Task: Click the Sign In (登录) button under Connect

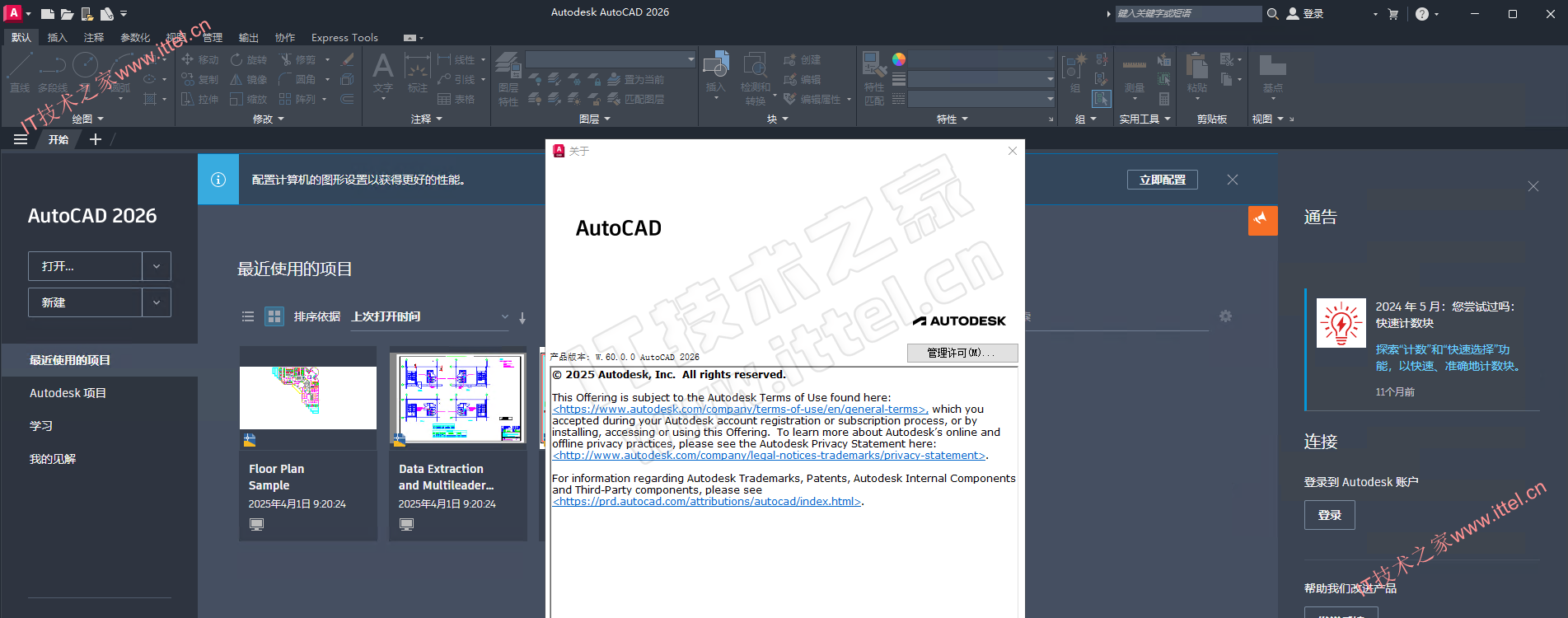Action: point(1330,515)
